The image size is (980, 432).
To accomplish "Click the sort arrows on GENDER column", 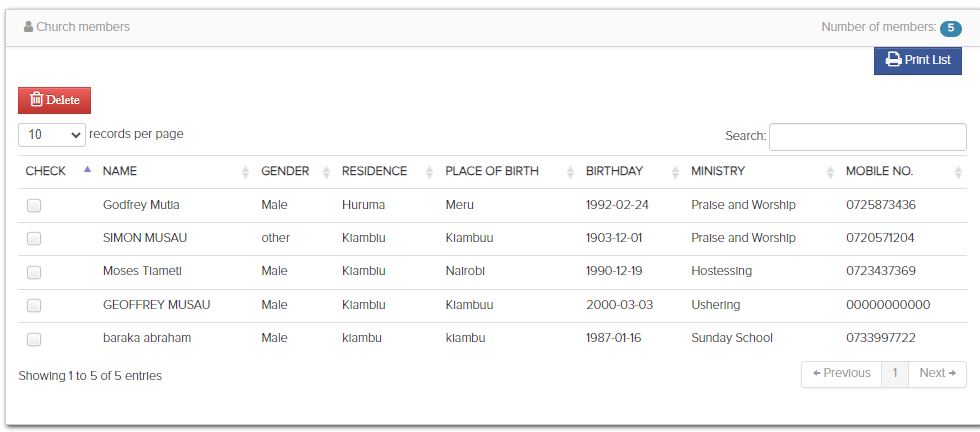I will 326,172.
